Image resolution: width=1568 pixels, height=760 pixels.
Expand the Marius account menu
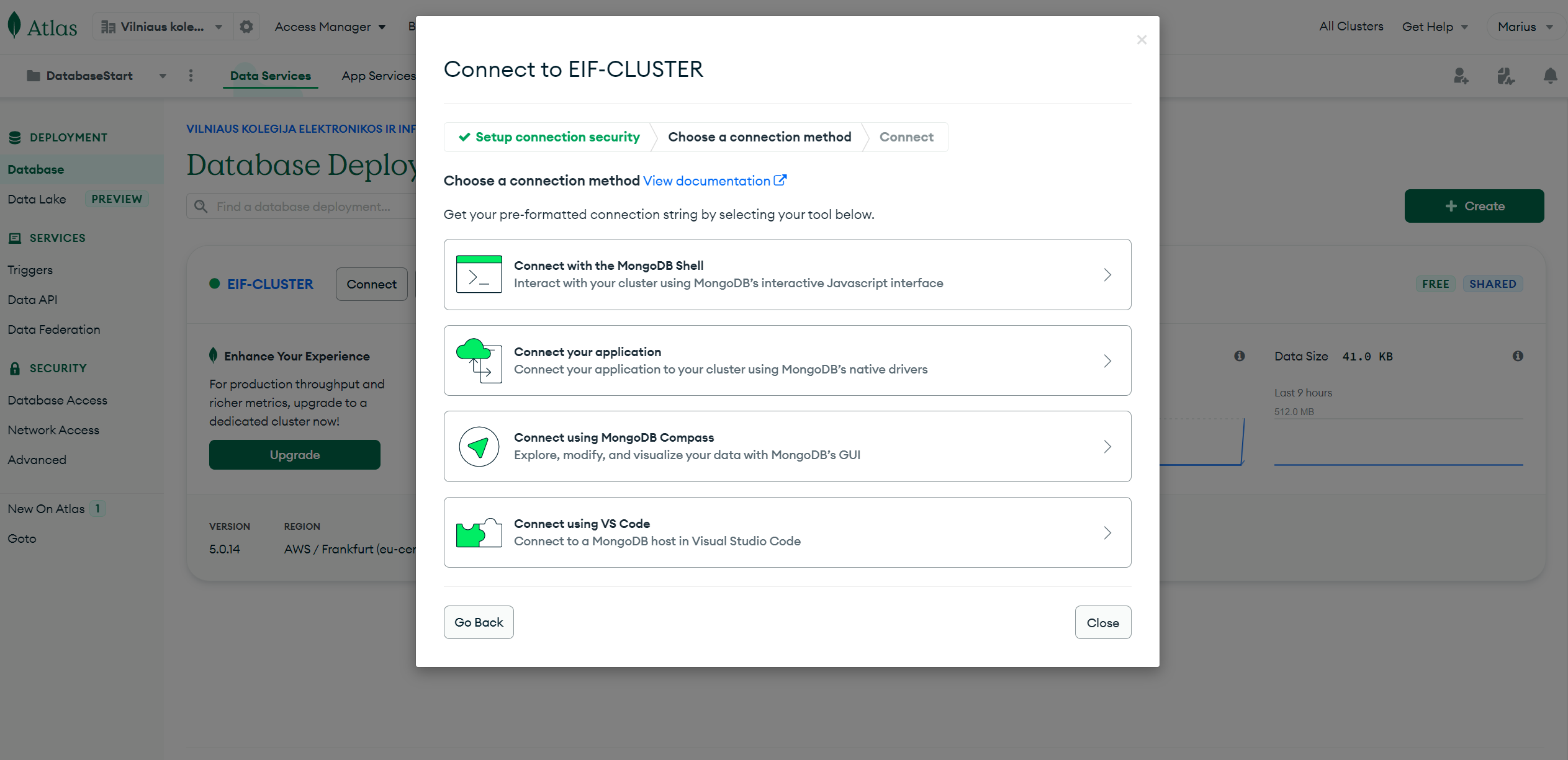(x=1525, y=26)
